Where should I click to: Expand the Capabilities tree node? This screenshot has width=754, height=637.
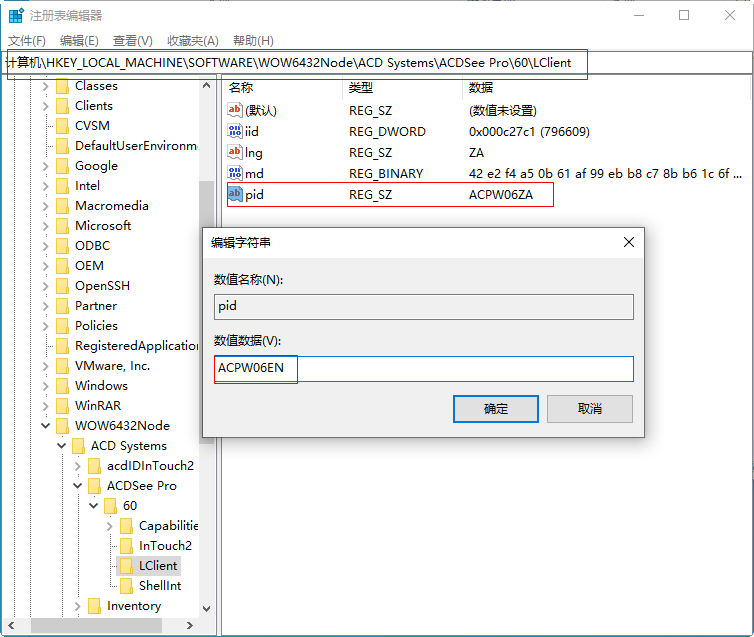pyautogui.click(x=110, y=526)
